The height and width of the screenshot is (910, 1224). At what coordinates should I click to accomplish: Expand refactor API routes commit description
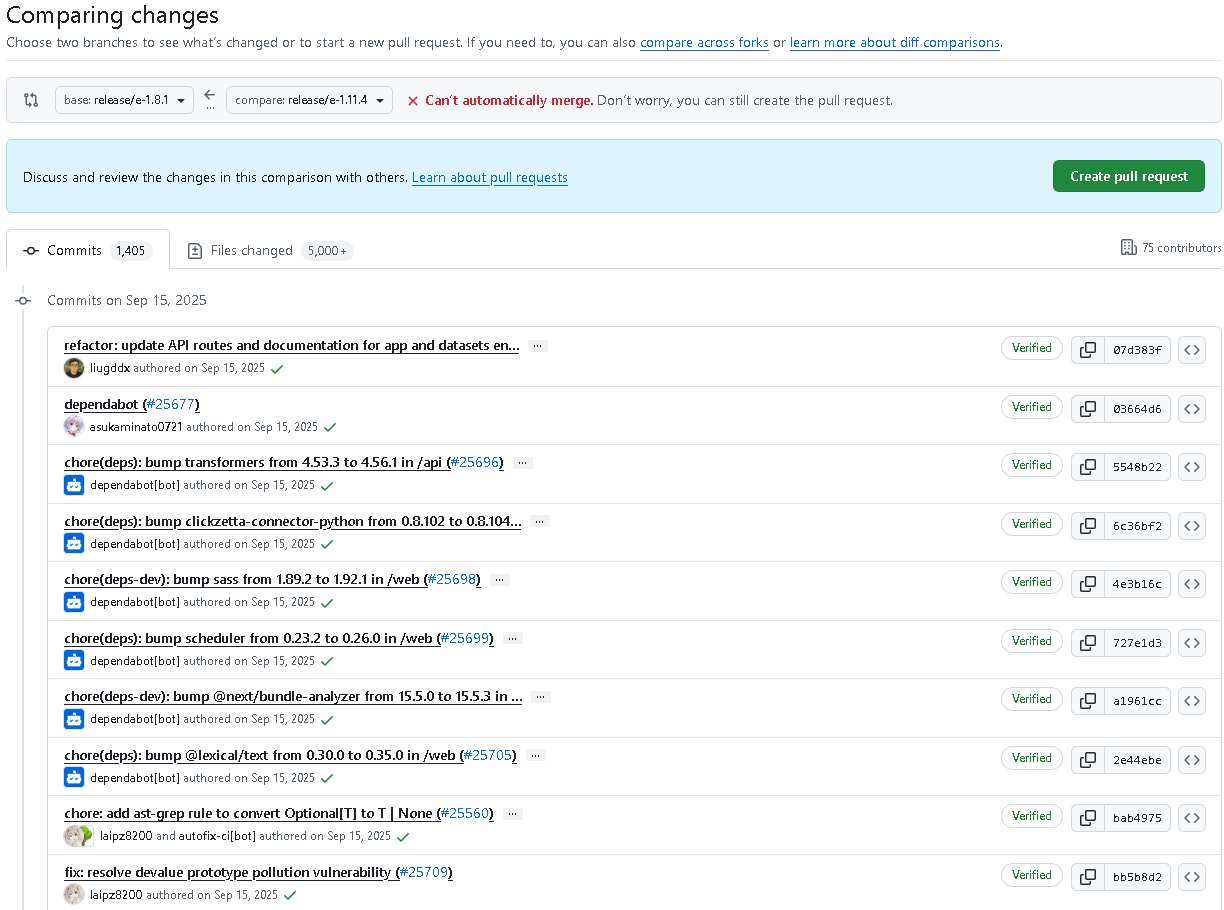coord(538,346)
